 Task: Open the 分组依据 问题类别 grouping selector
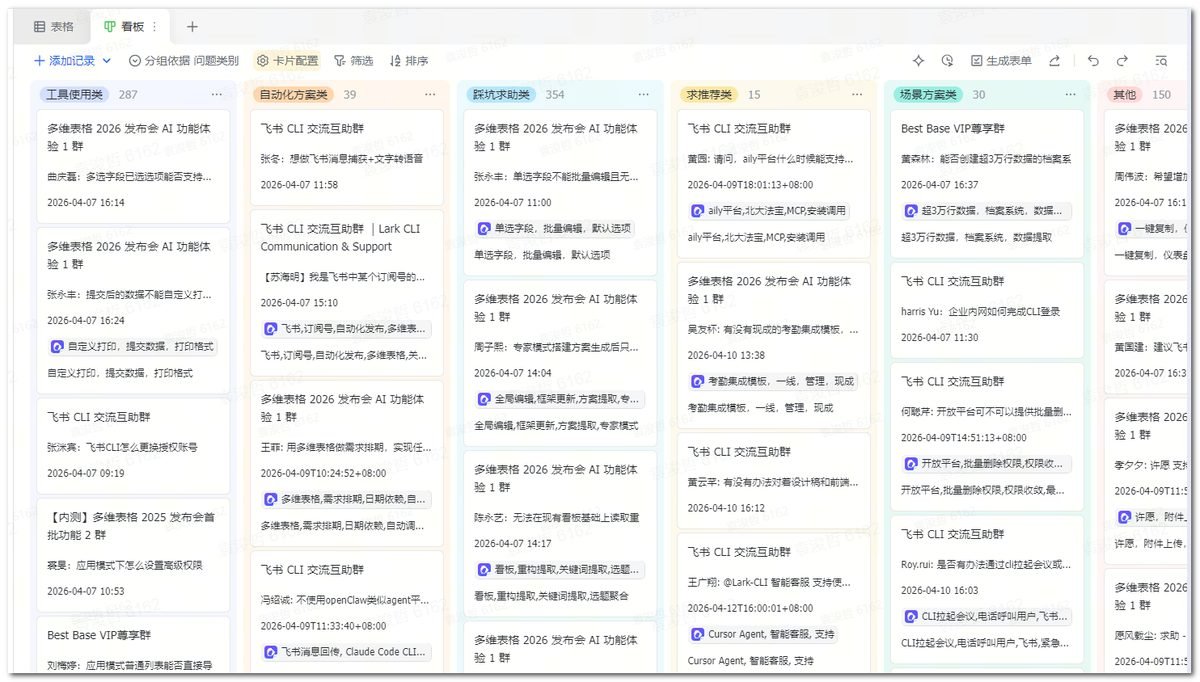click(184, 61)
